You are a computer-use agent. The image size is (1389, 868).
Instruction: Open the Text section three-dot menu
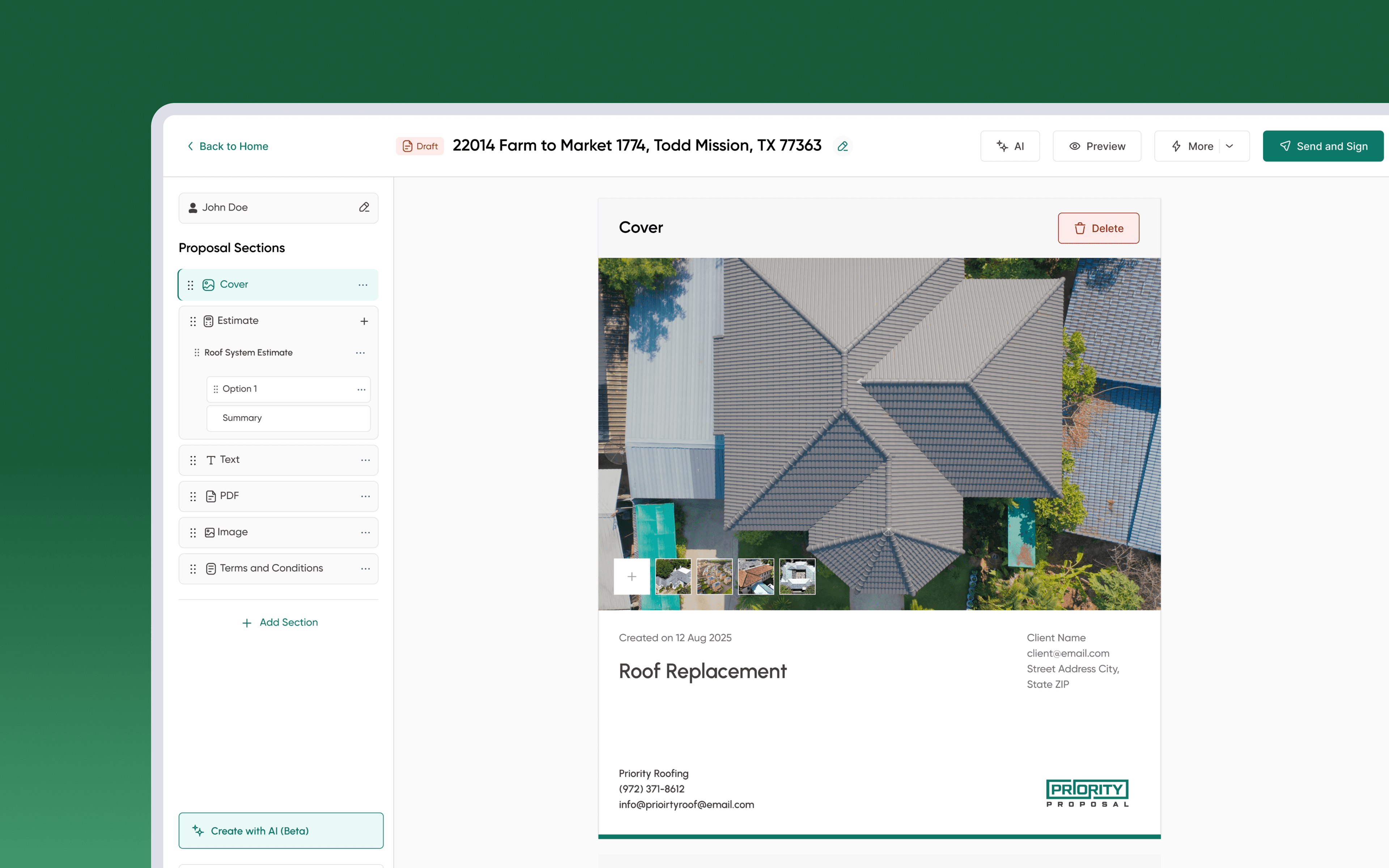click(x=365, y=460)
